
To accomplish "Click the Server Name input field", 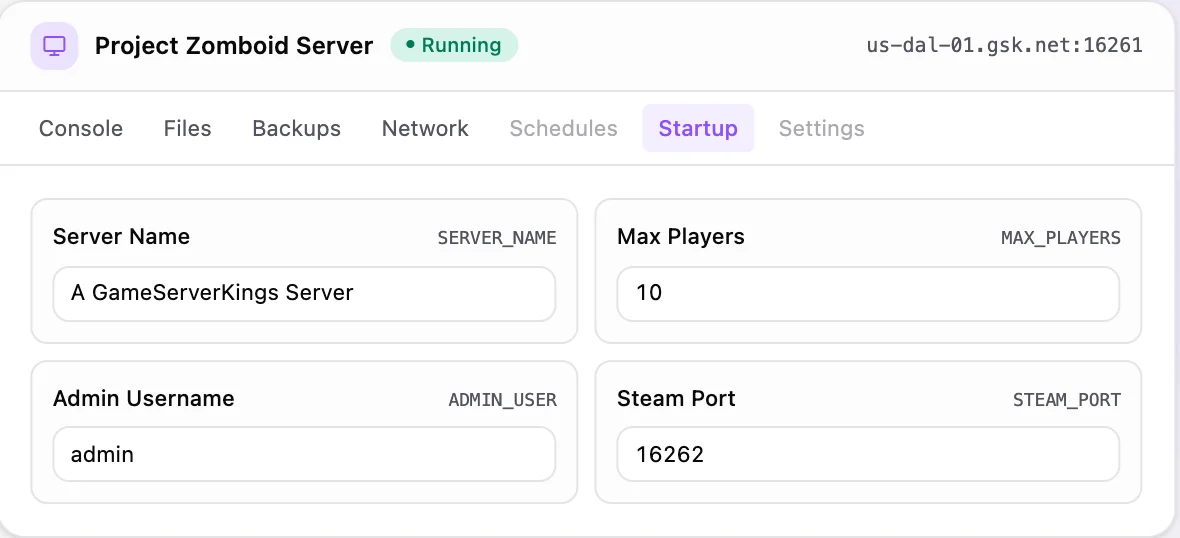I will 304,293.
